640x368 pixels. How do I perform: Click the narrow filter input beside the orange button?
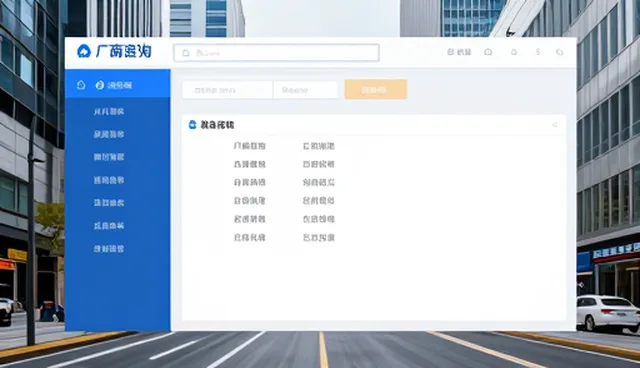click(305, 90)
